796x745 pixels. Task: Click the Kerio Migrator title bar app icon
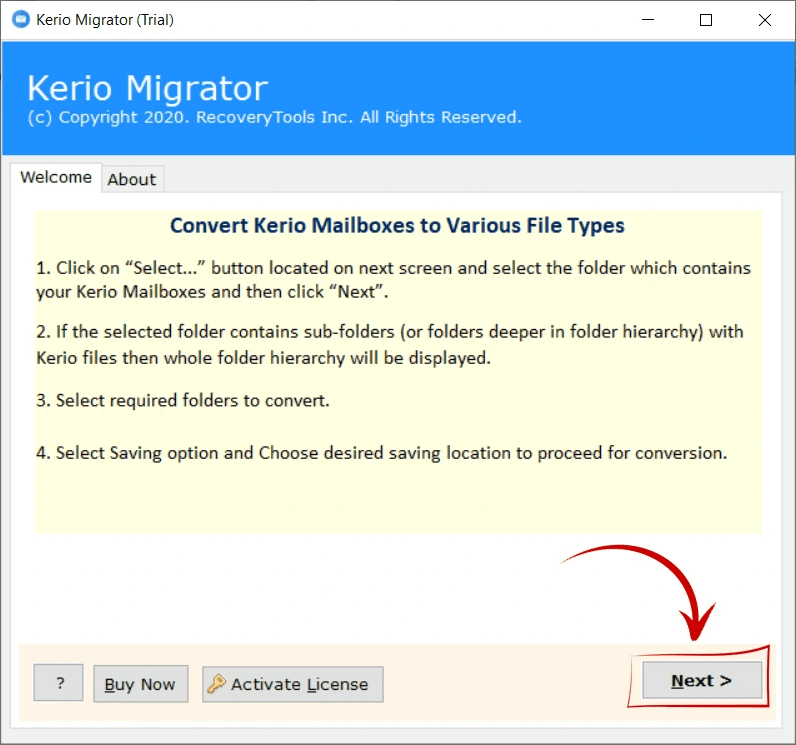click(x=21, y=19)
